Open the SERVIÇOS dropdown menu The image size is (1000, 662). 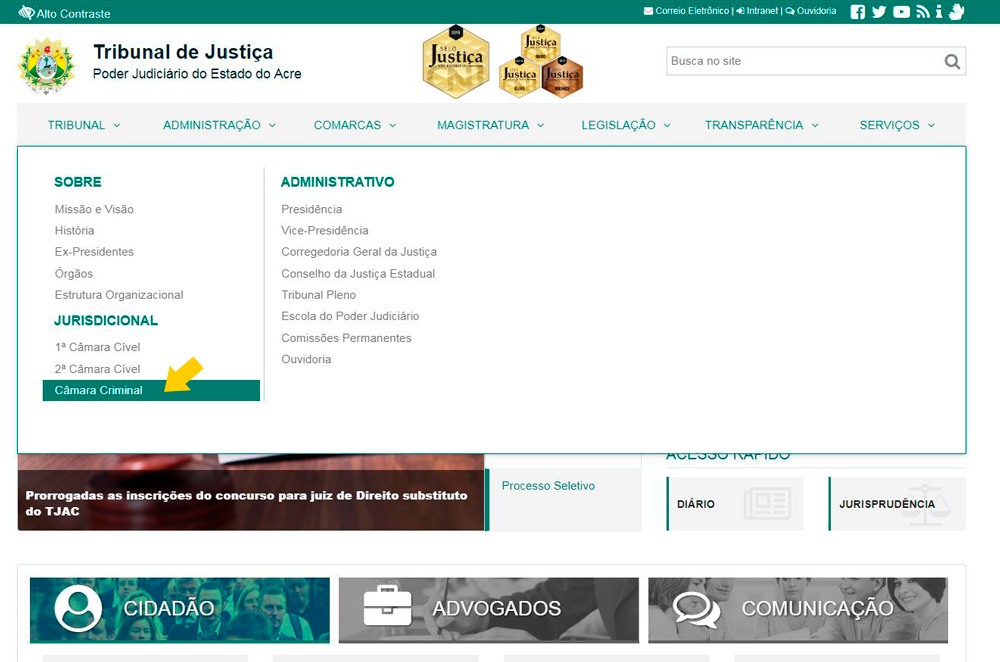click(x=896, y=125)
